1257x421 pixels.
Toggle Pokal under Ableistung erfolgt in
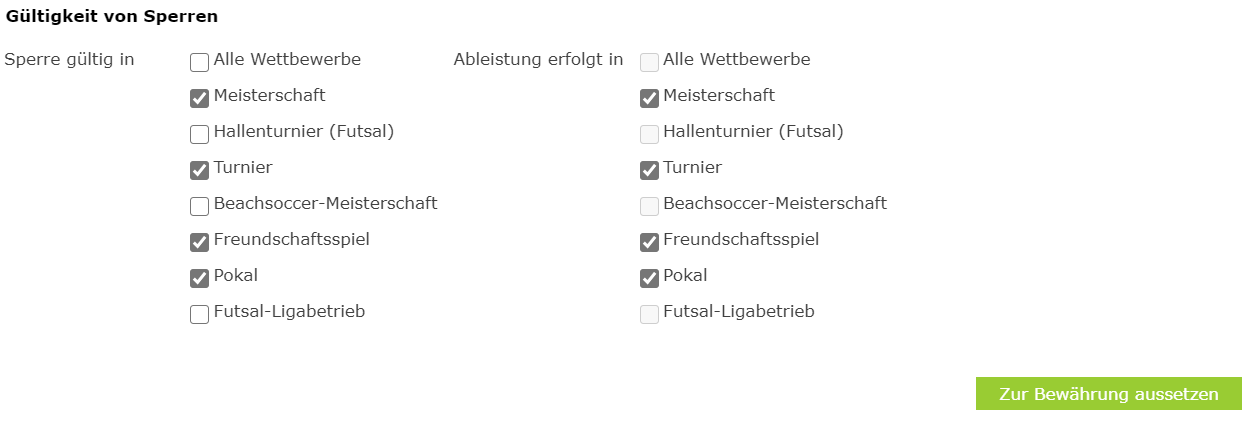649,278
